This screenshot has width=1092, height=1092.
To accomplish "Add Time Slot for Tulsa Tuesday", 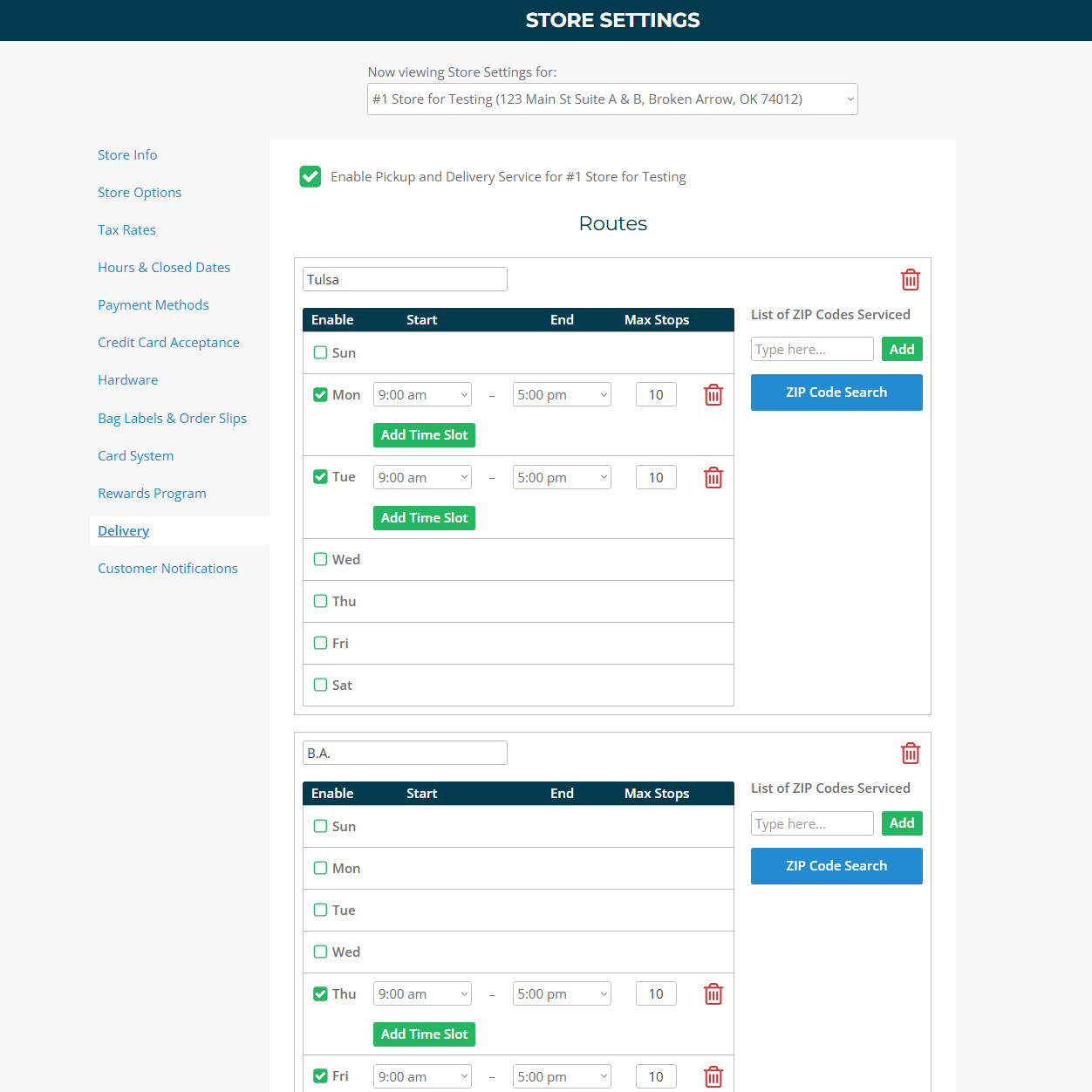I will 424,518.
